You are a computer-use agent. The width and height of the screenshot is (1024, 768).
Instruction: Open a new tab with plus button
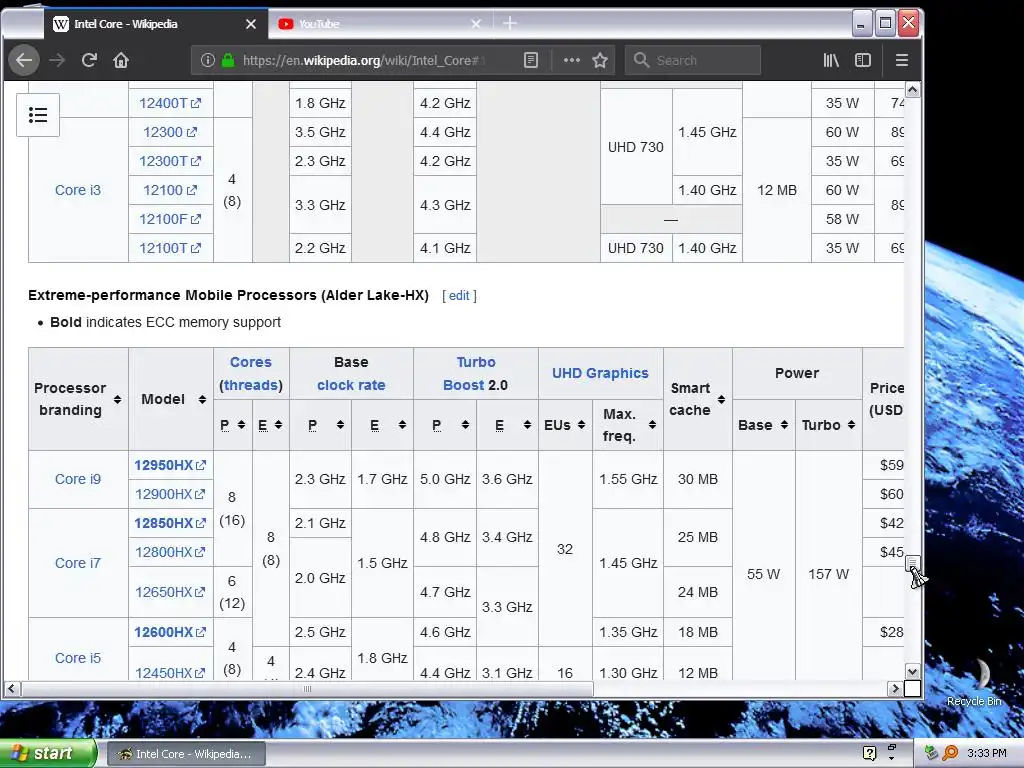[510, 24]
